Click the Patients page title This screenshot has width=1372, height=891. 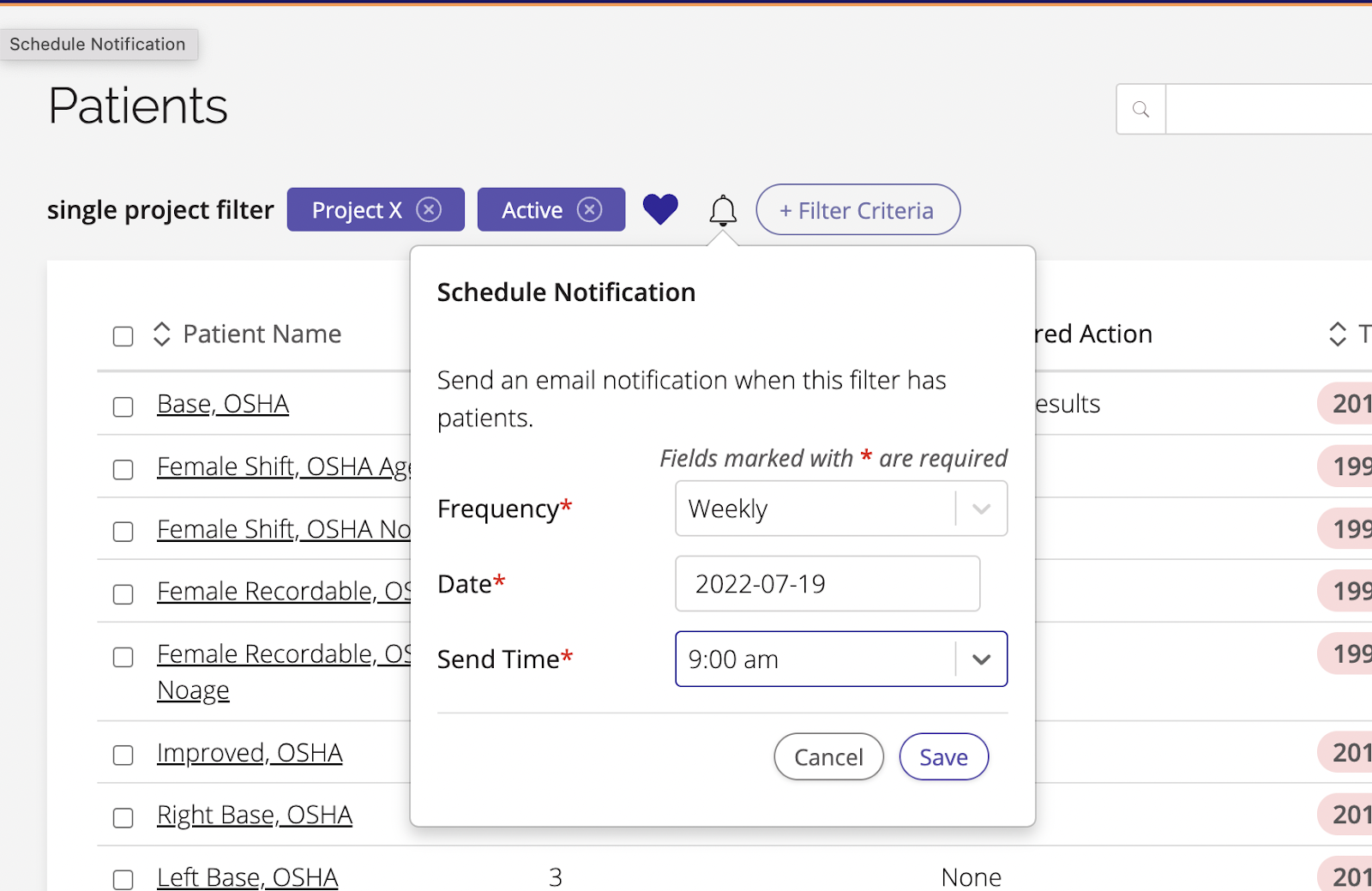[138, 106]
